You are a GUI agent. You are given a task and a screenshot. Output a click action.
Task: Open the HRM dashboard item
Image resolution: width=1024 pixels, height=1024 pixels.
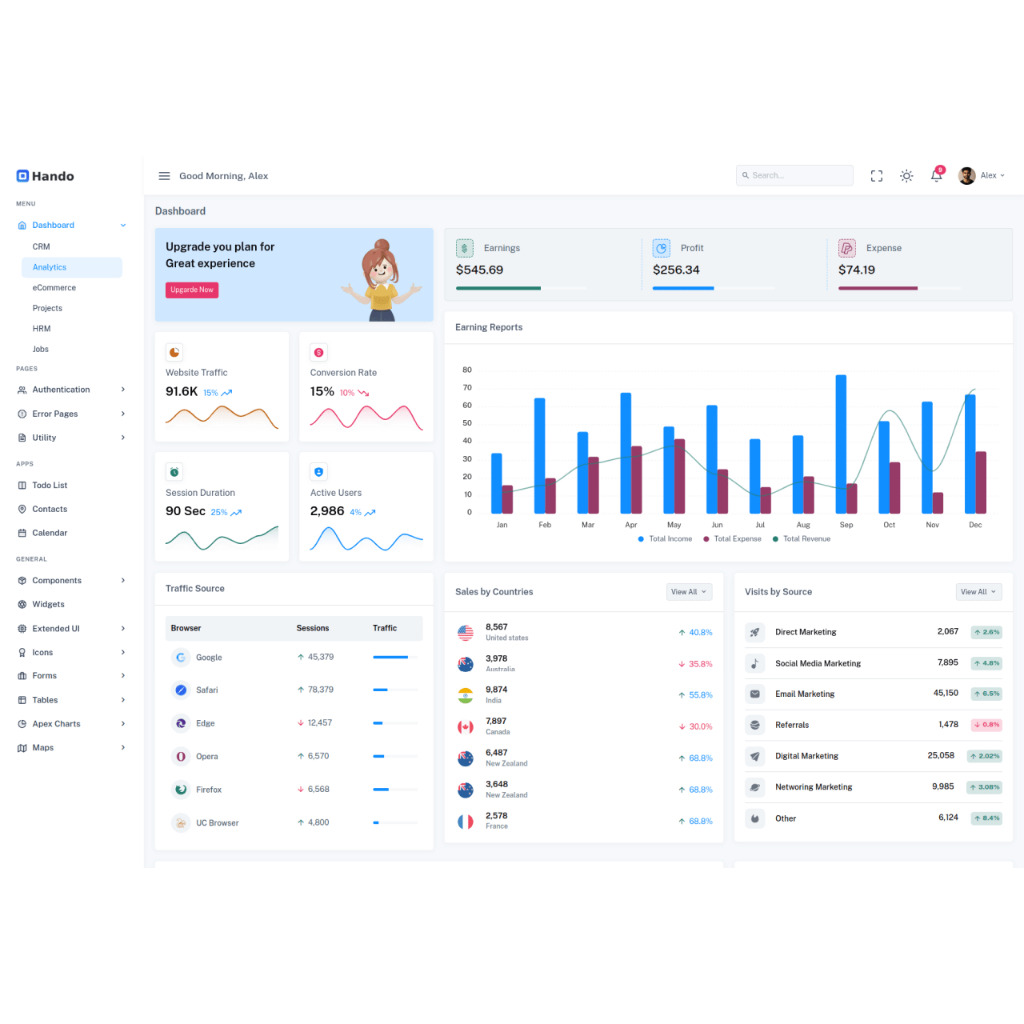[x=42, y=328]
